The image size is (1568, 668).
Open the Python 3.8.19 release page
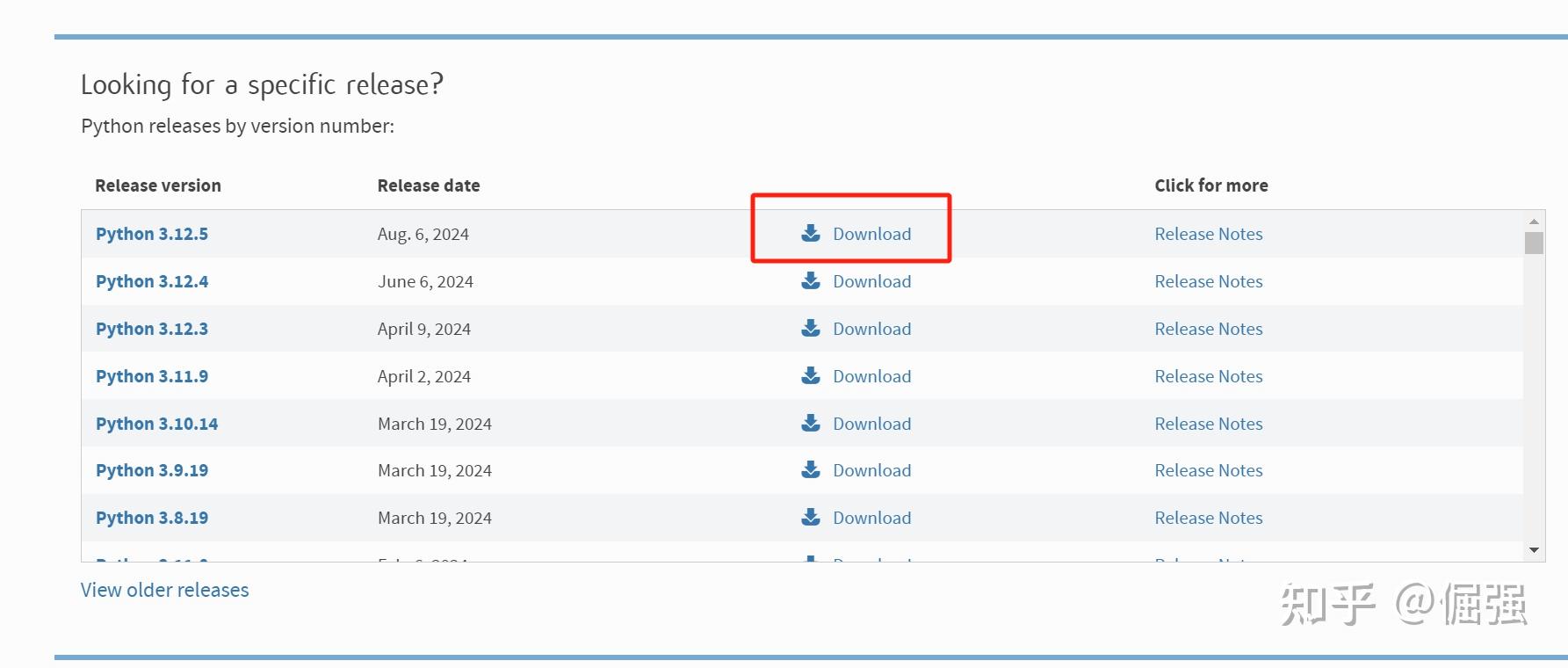pyautogui.click(x=152, y=518)
